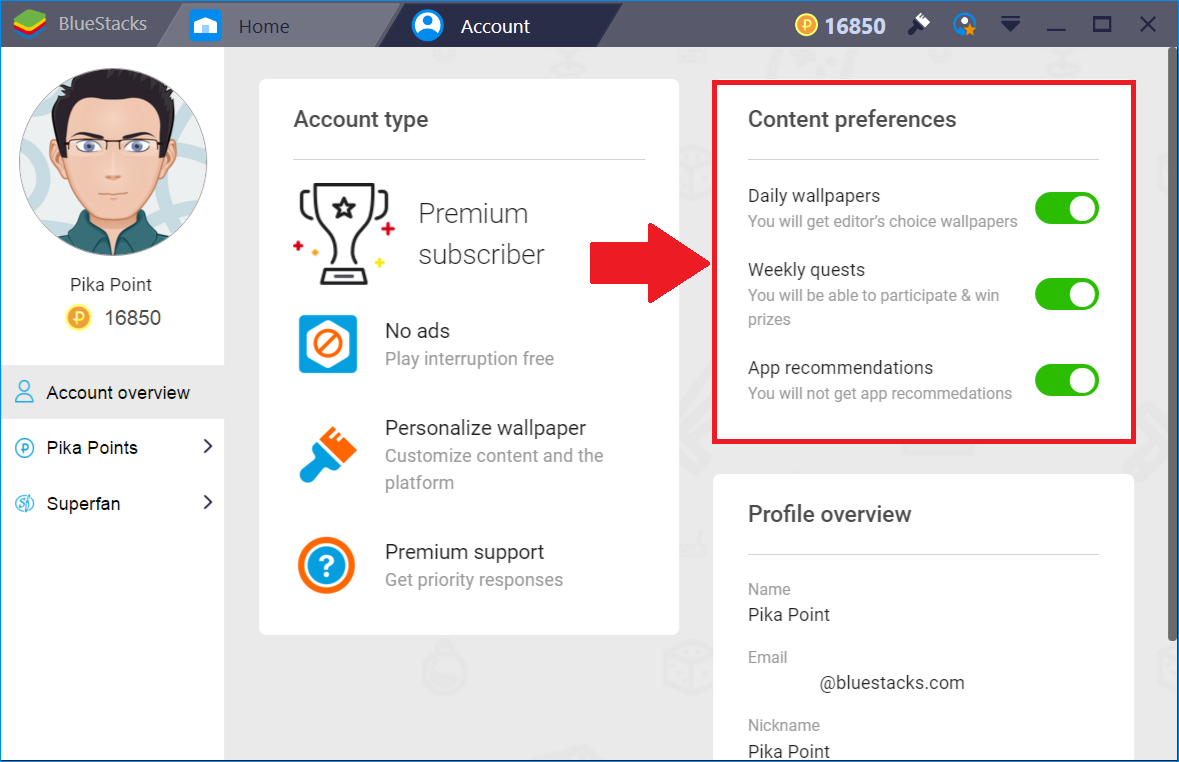This screenshot has height=762, width=1179.
Task: Click the paintbrush Personalize wallpaper icon
Action: 328,454
